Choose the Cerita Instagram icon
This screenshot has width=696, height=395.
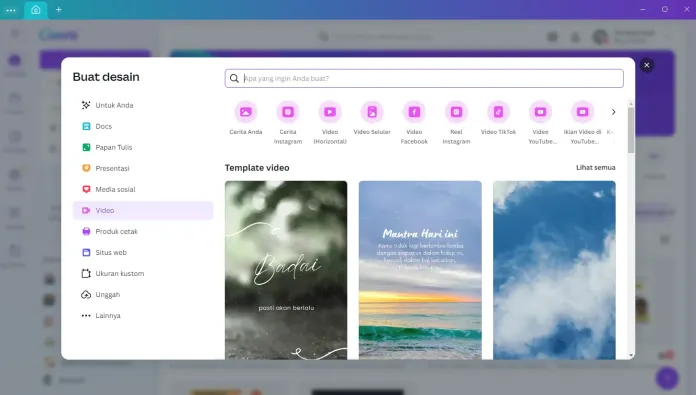click(288, 112)
